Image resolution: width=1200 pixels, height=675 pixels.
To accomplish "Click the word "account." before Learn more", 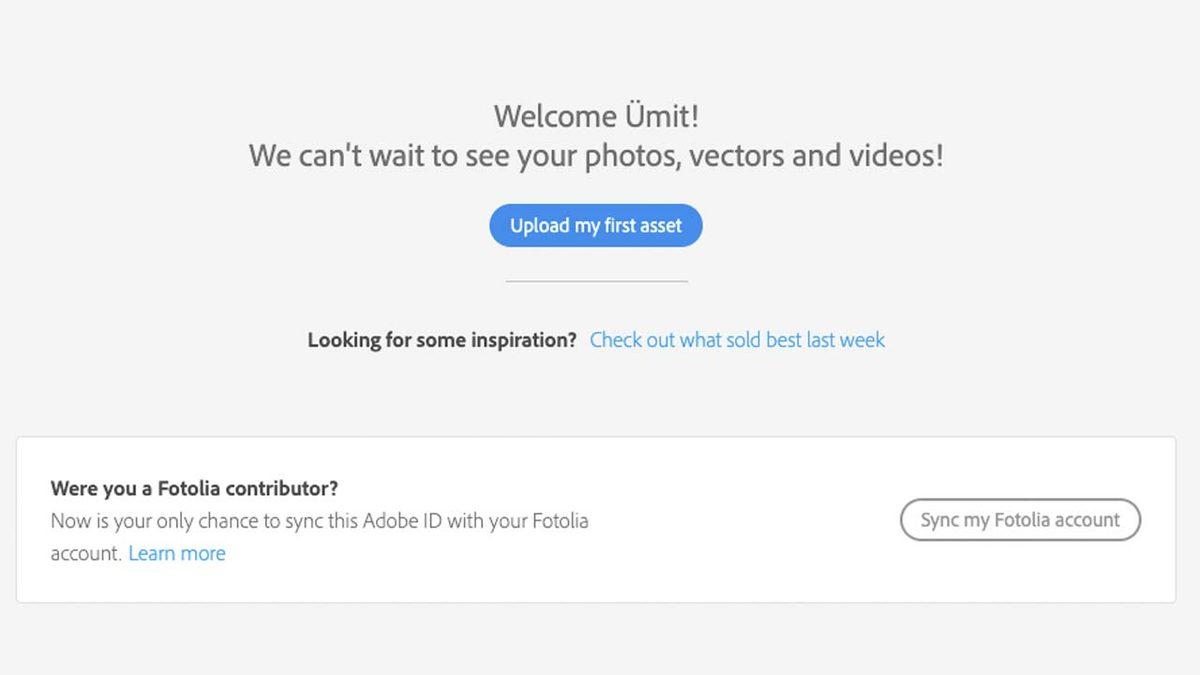I will point(85,553).
